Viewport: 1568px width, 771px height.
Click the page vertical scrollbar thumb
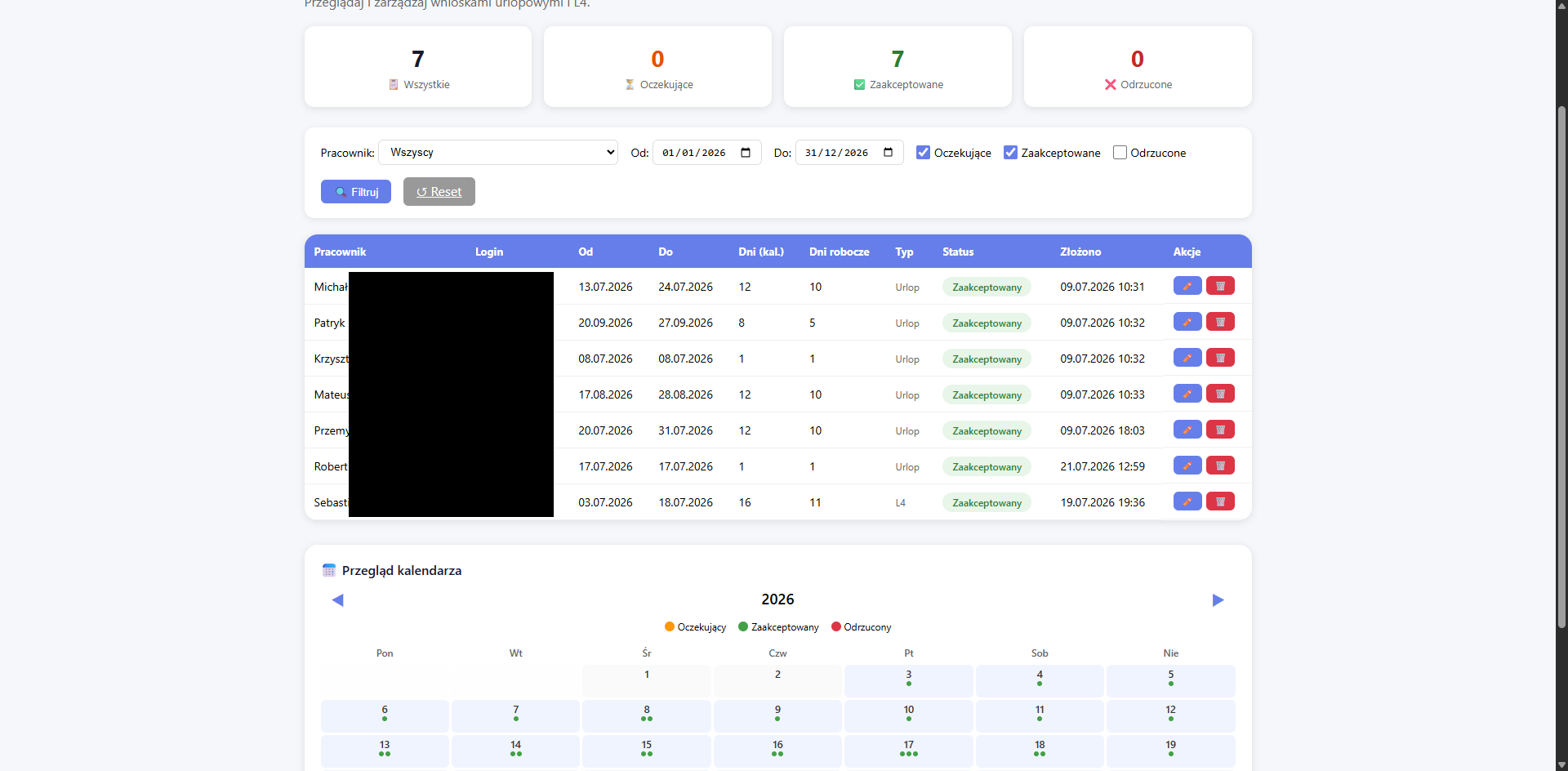1561,368
